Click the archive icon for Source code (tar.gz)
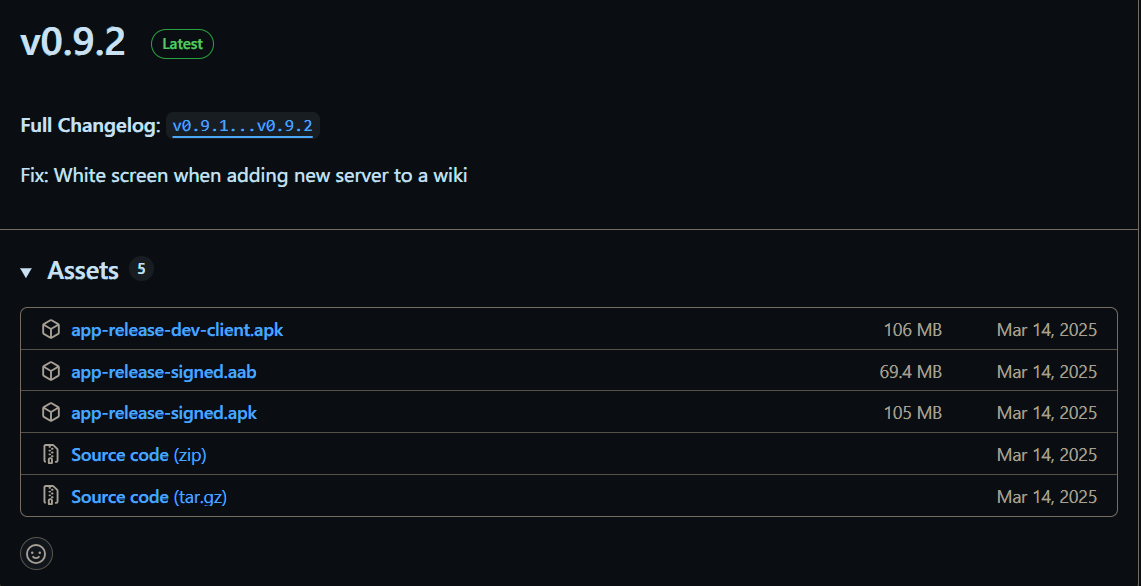 pos(51,496)
